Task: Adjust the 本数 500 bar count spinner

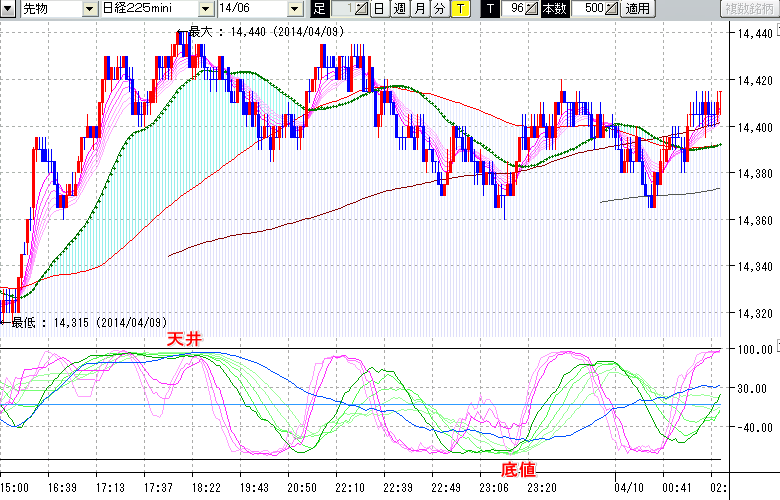Action: coord(612,9)
